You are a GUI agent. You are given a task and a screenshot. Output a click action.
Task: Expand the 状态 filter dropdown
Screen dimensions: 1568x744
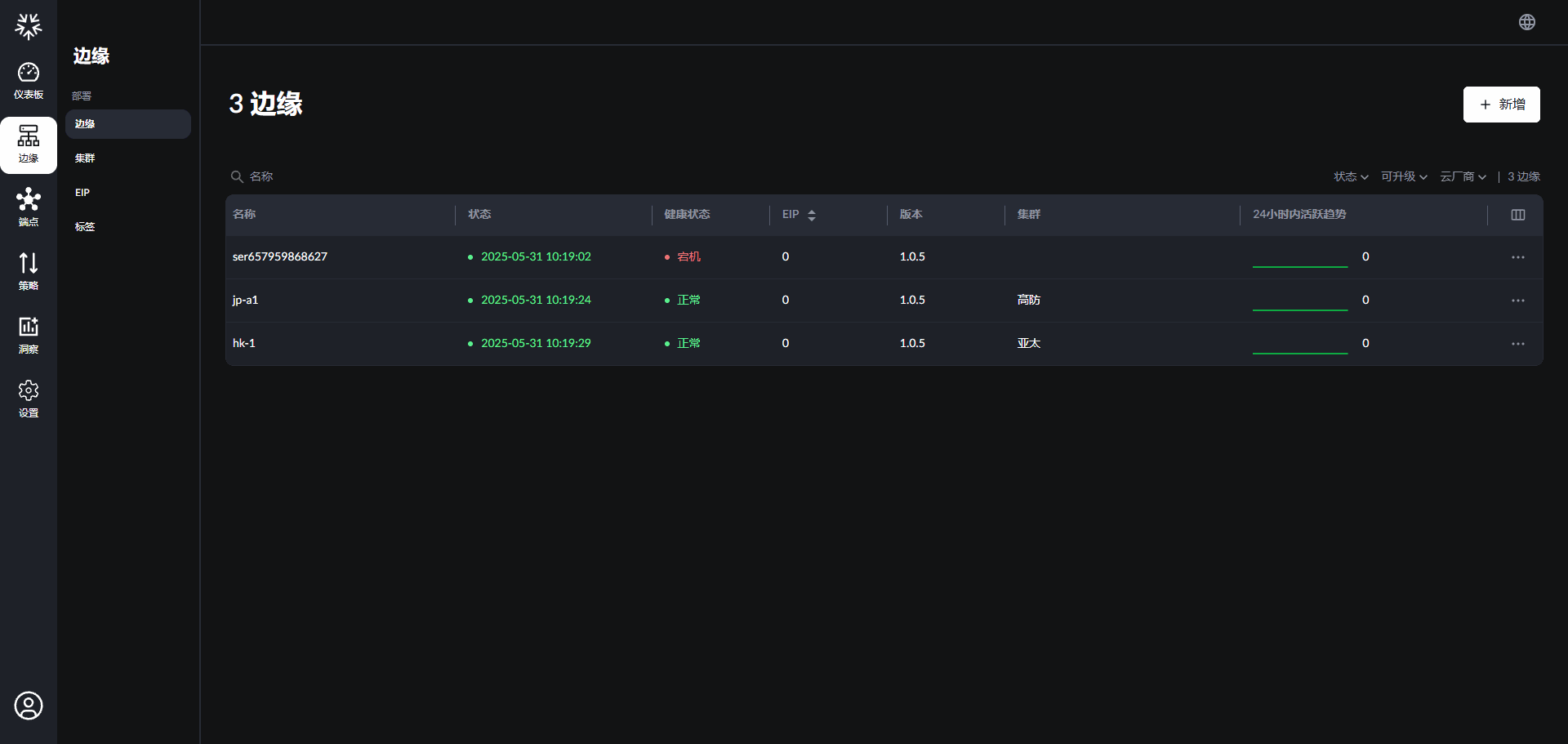pos(1351,176)
